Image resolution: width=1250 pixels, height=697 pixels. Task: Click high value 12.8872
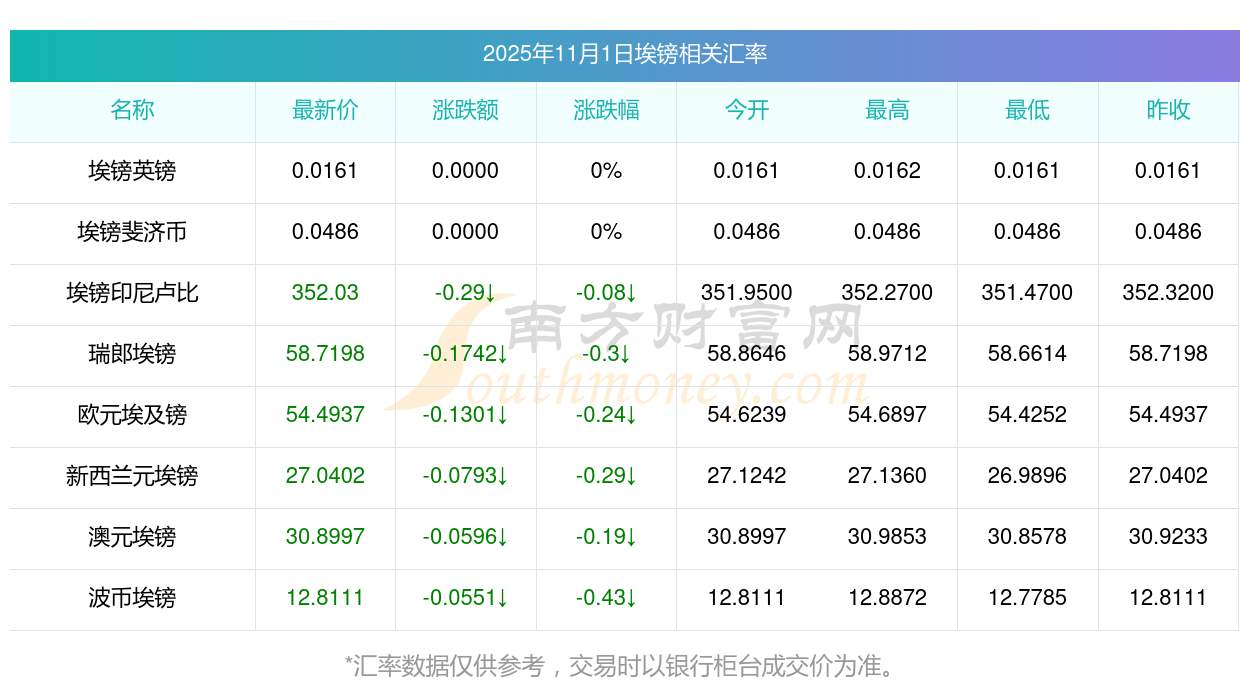coord(887,598)
